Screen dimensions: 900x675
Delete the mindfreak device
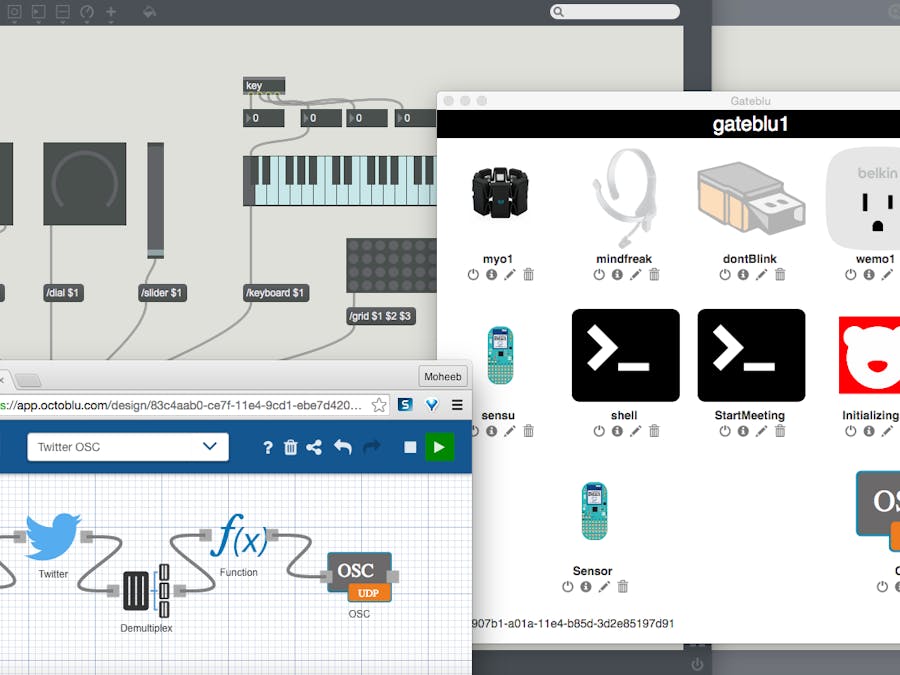(x=654, y=275)
